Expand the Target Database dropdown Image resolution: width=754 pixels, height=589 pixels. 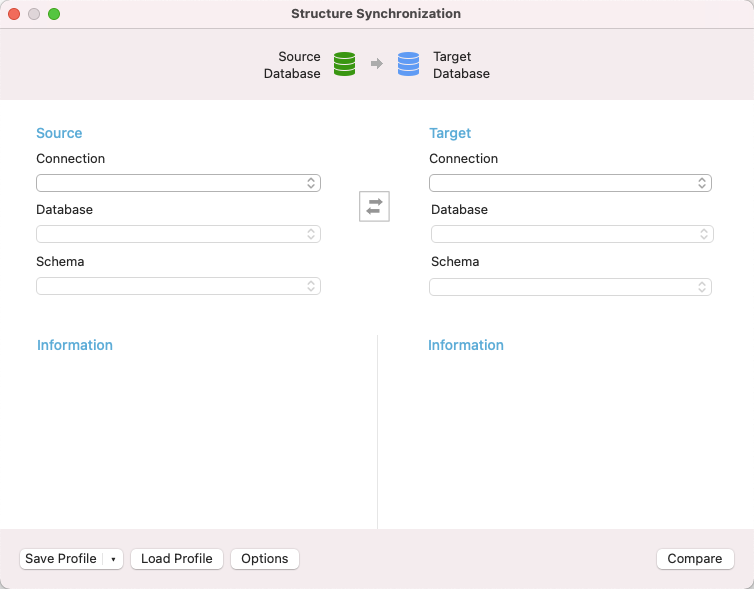coord(572,234)
